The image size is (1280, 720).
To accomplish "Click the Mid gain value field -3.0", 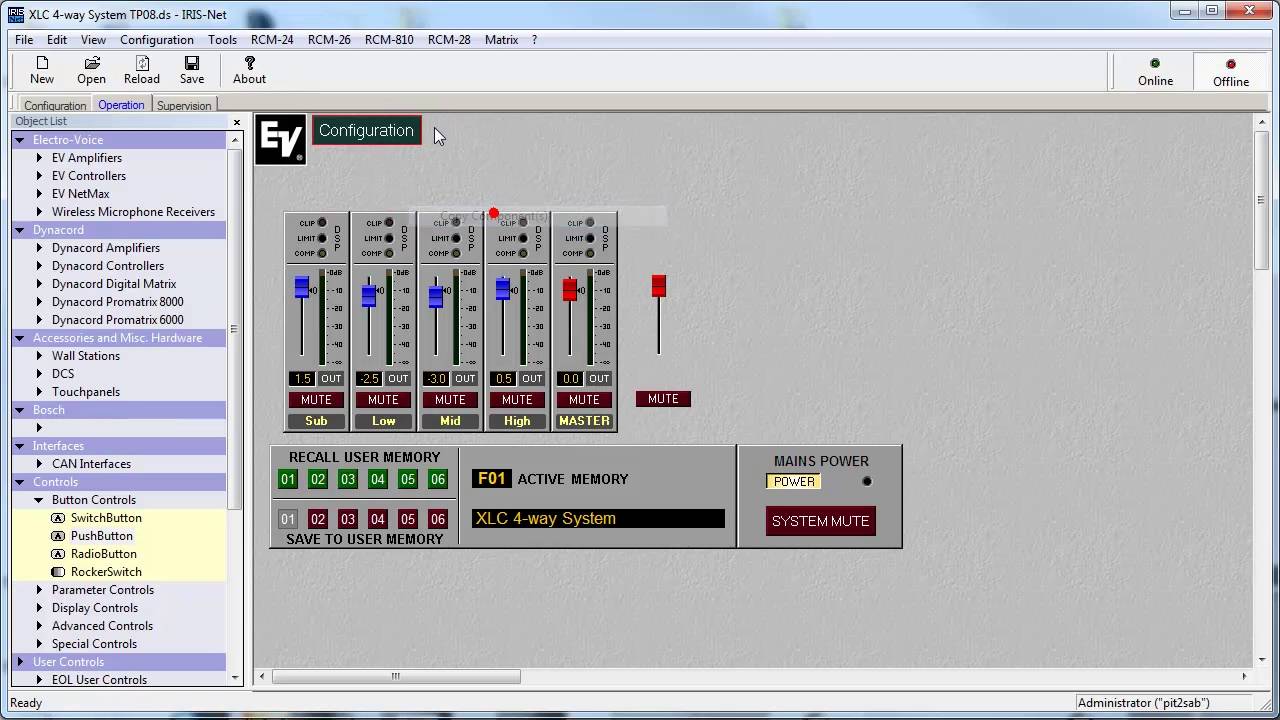I will pos(436,379).
